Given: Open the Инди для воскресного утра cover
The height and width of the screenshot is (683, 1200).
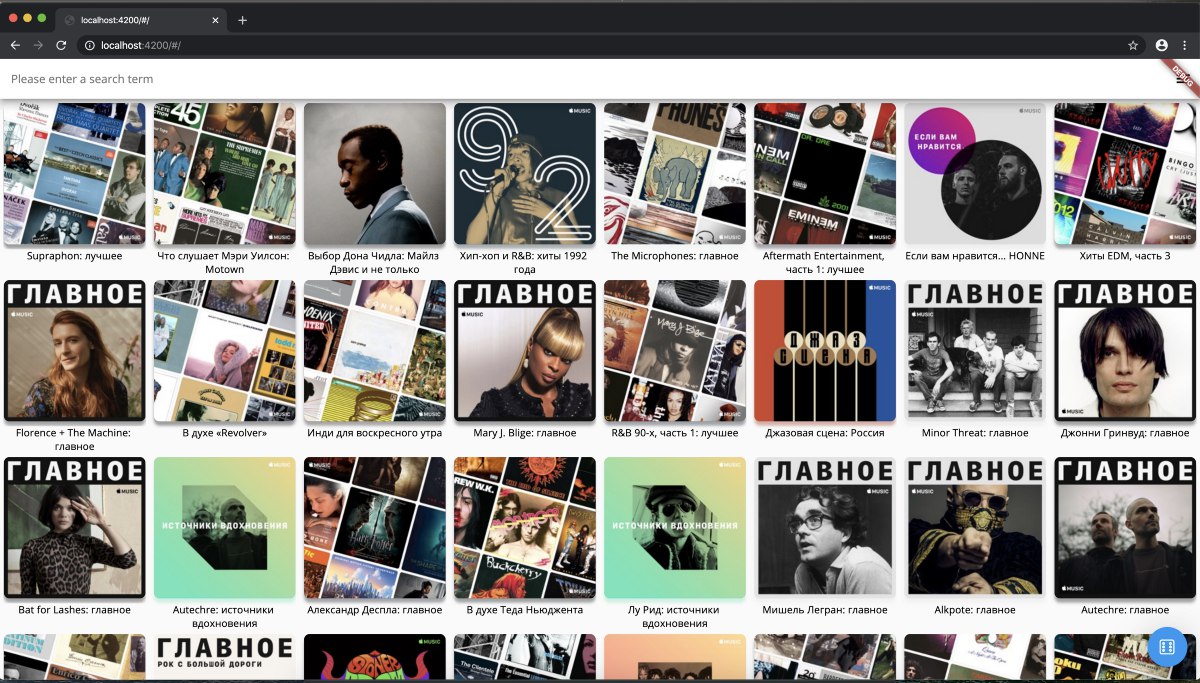Looking at the screenshot, I should pyautogui.click(x=375, y=351).
